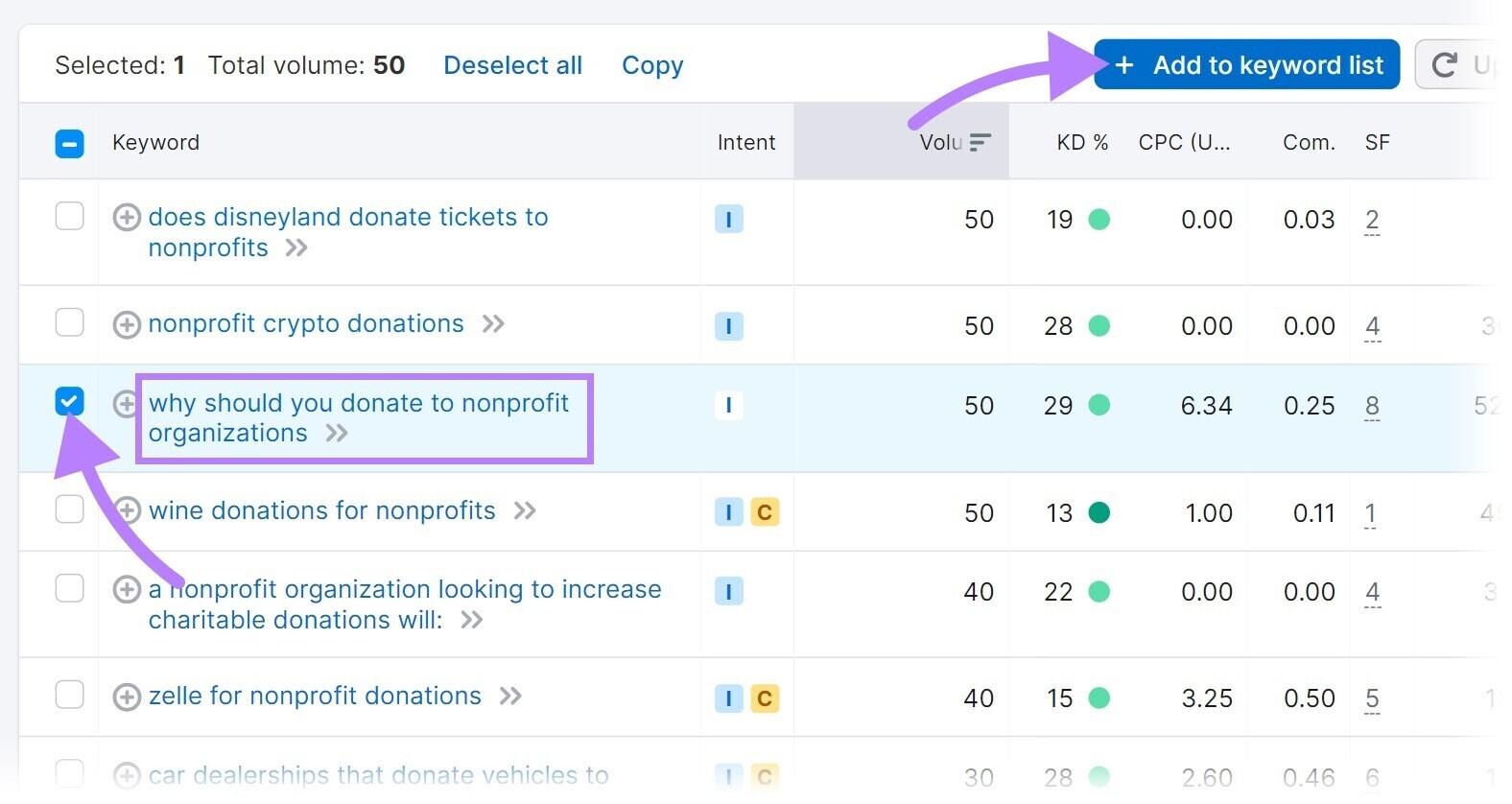Click the Commercial intent badge beside wine donations for nonprofits
Screen dimensions: 1512x804
coord(765,512)
